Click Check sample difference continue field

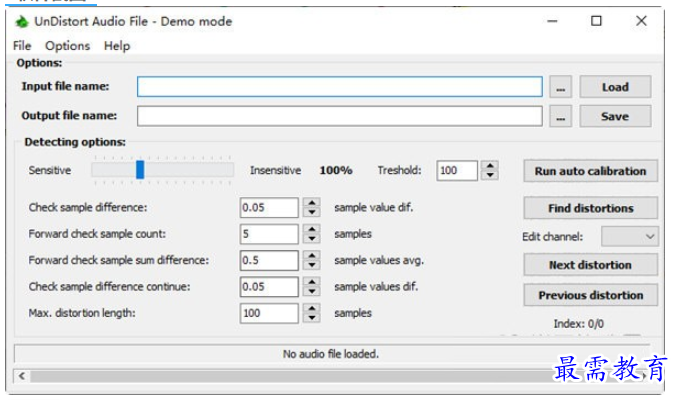pos(269,287)
